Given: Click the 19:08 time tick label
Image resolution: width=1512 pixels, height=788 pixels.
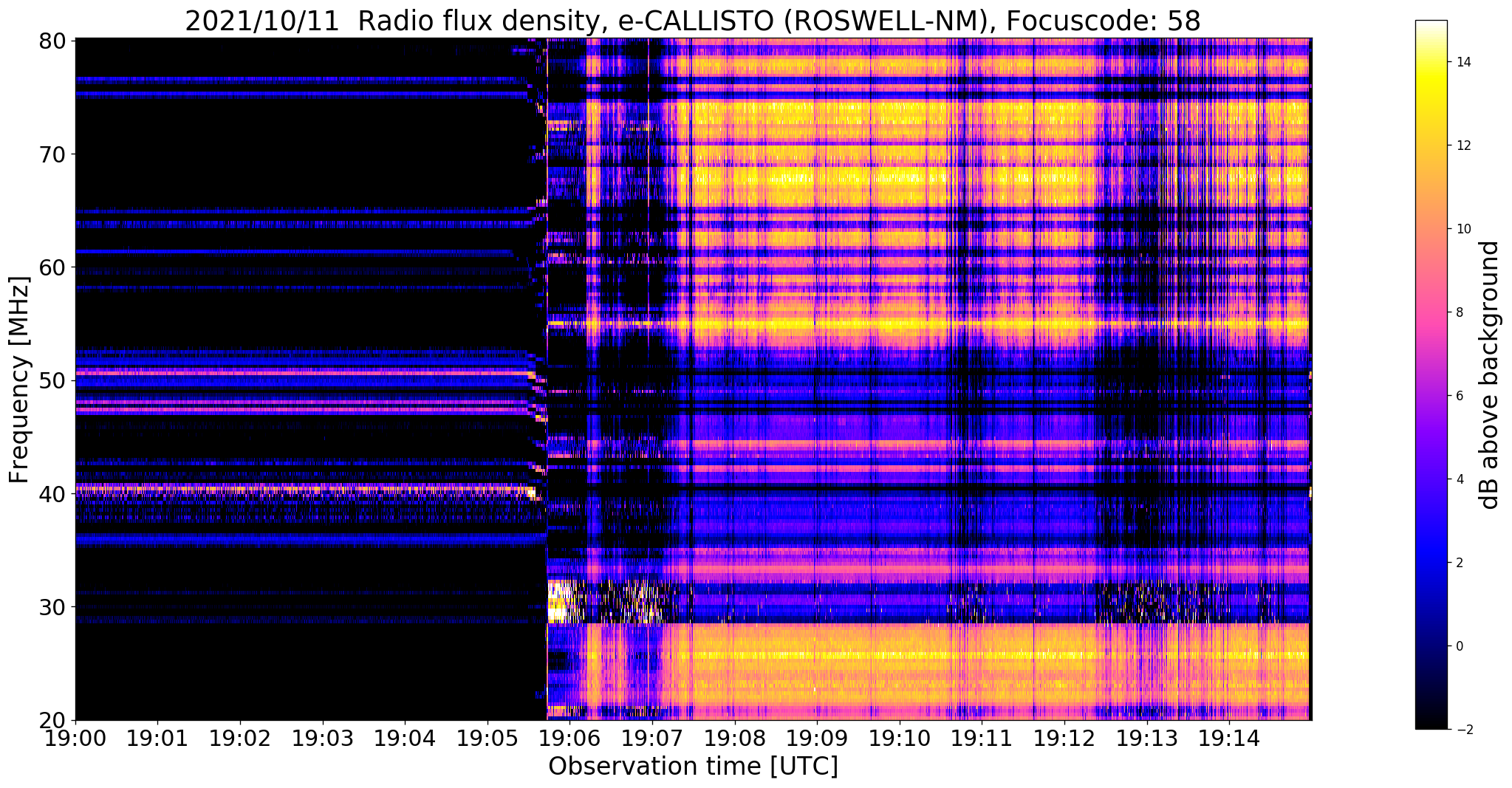Looking at the screenshot, I should [x=734, y=739].
